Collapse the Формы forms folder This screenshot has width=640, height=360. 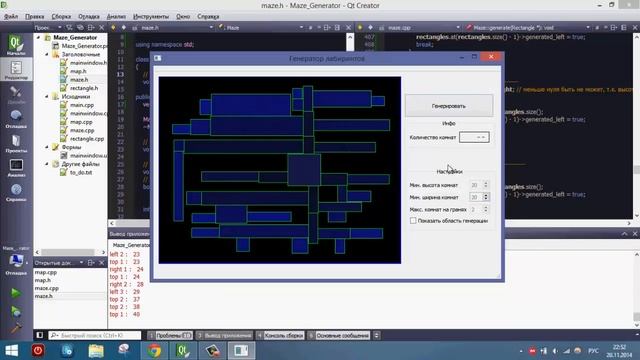(47, 147)
